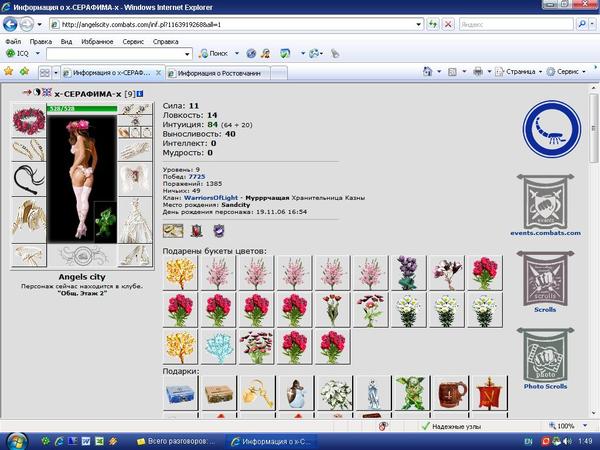Screen dimensions: 600x450
Task: Close the Информация о x-СЕРАФ tab
Action: [x=158, y=73]
